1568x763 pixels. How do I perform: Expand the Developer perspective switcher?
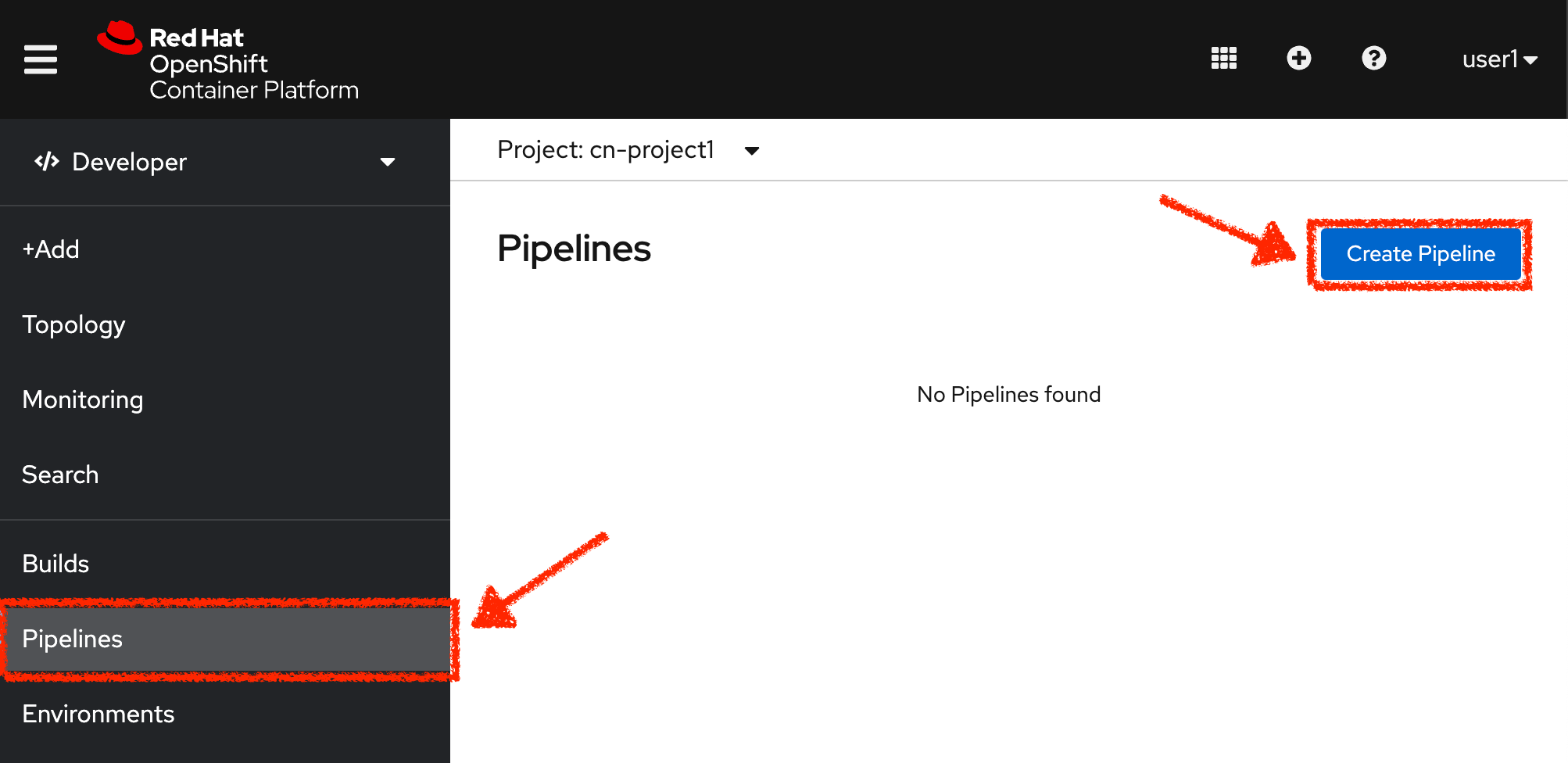(x=215, y=162)
